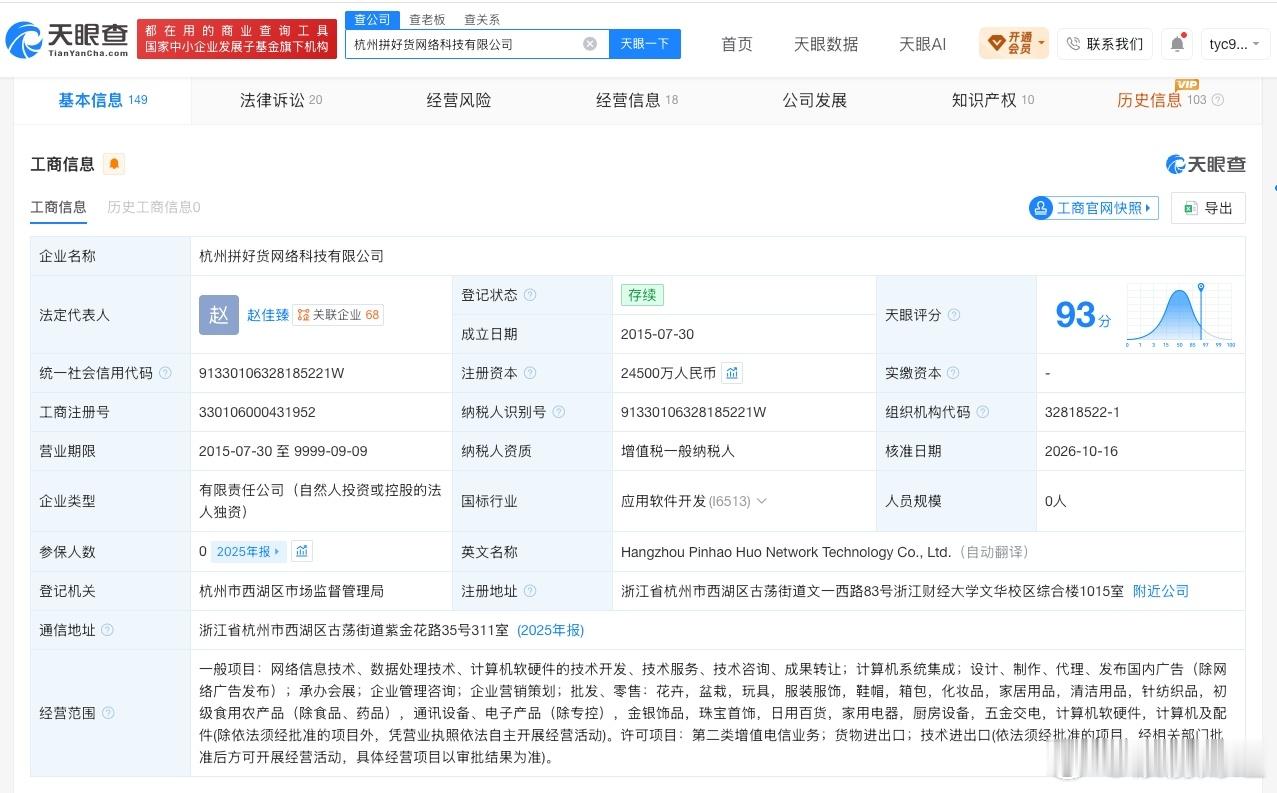Viewport: 1277px width, 793px height.
Task: Click help icon beside 实缴资本
Action: coord(954,373)
